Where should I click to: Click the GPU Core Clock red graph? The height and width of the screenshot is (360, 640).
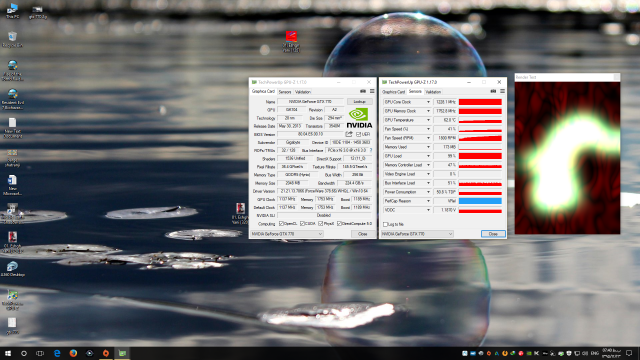pyautogui.click(x=480, y=102)
